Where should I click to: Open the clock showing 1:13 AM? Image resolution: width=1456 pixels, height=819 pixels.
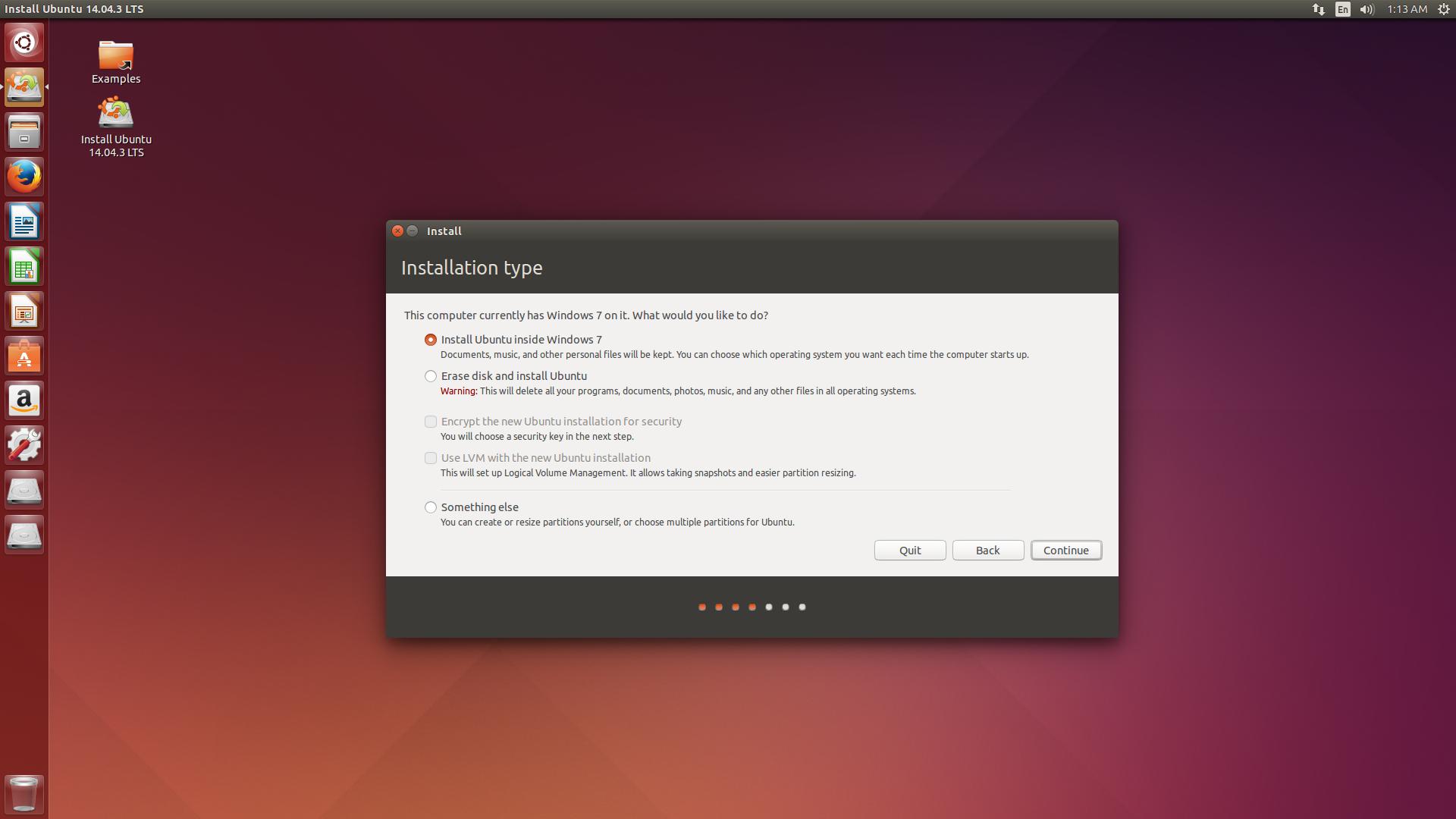[x=1407, y=9]
